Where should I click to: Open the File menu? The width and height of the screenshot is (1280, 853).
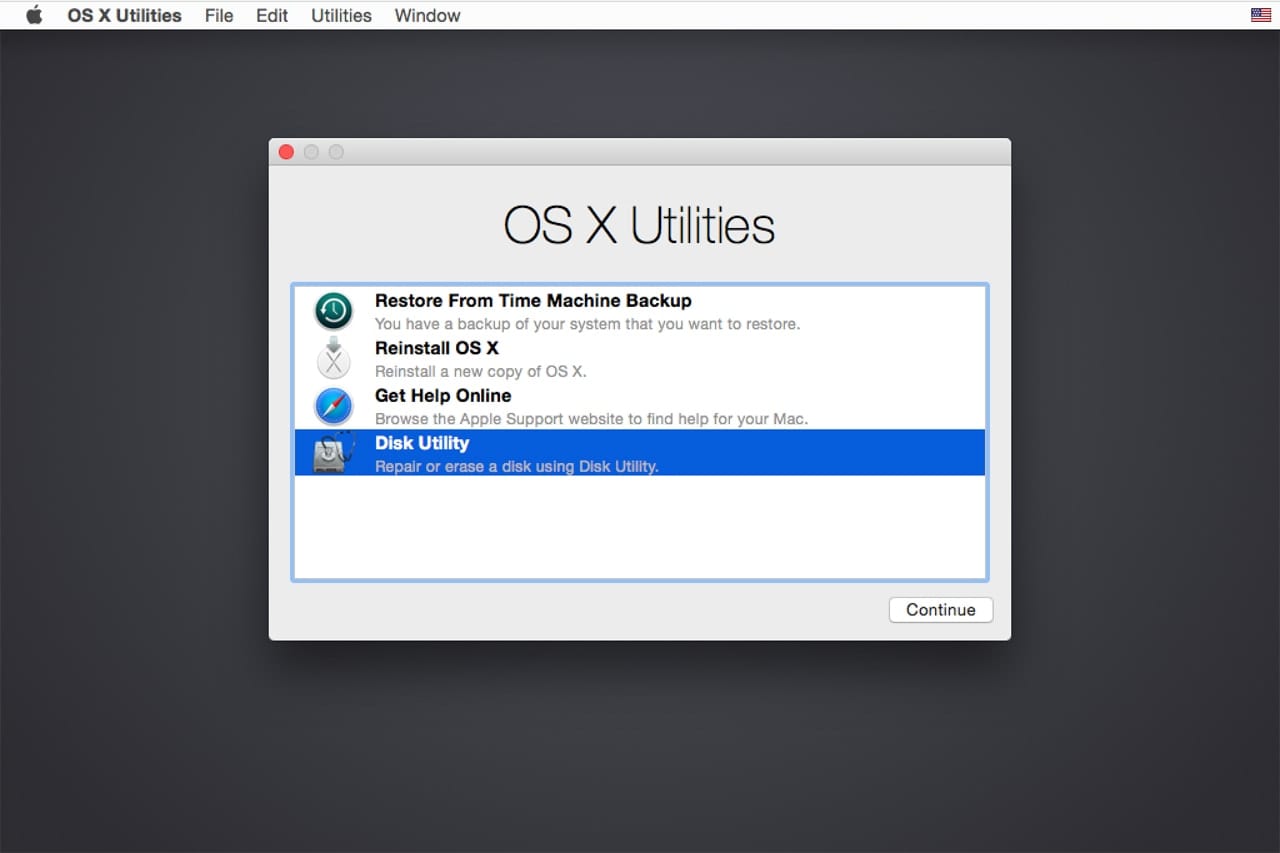tap(218, 15)
